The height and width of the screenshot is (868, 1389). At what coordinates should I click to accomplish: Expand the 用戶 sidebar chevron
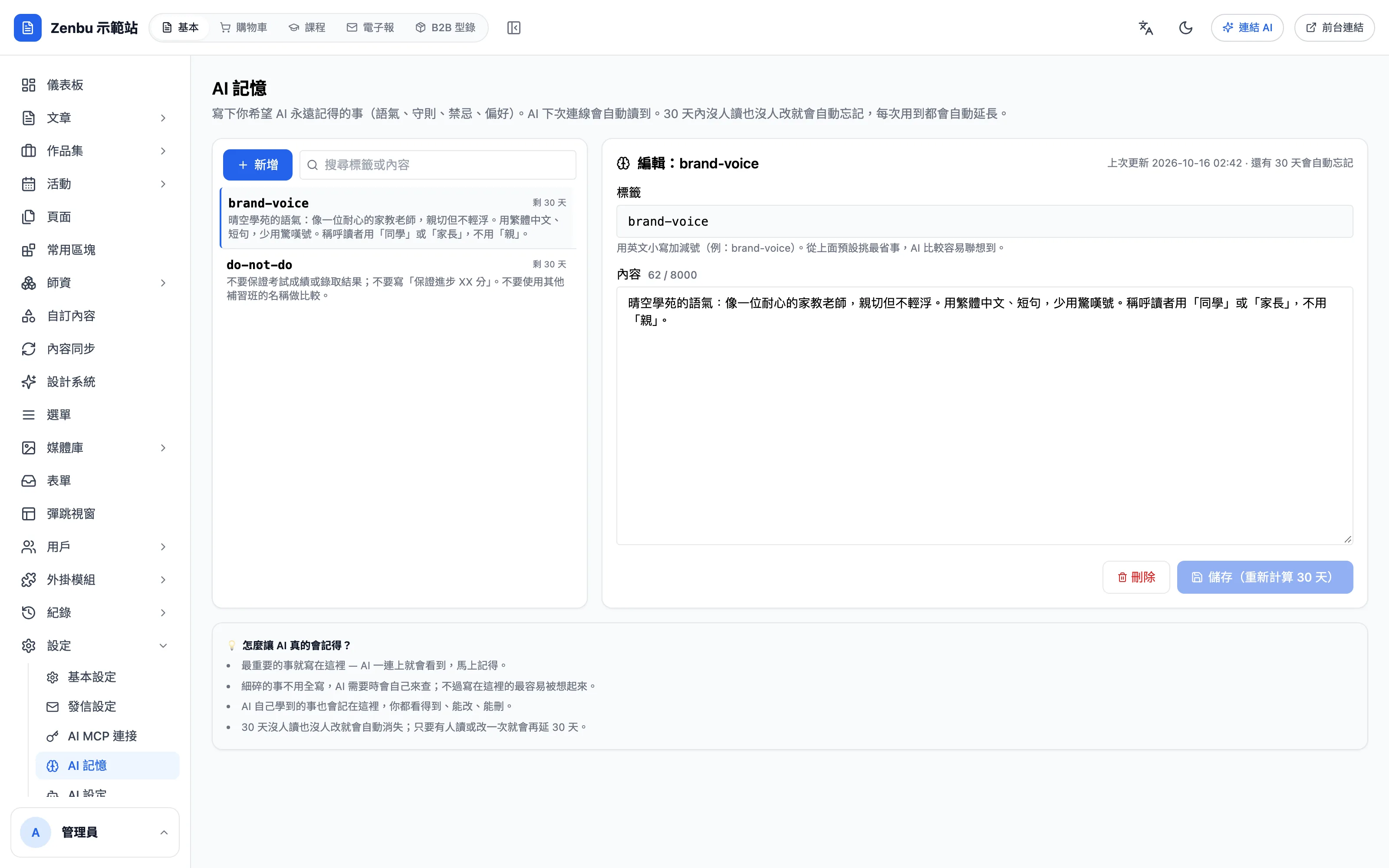164,546
